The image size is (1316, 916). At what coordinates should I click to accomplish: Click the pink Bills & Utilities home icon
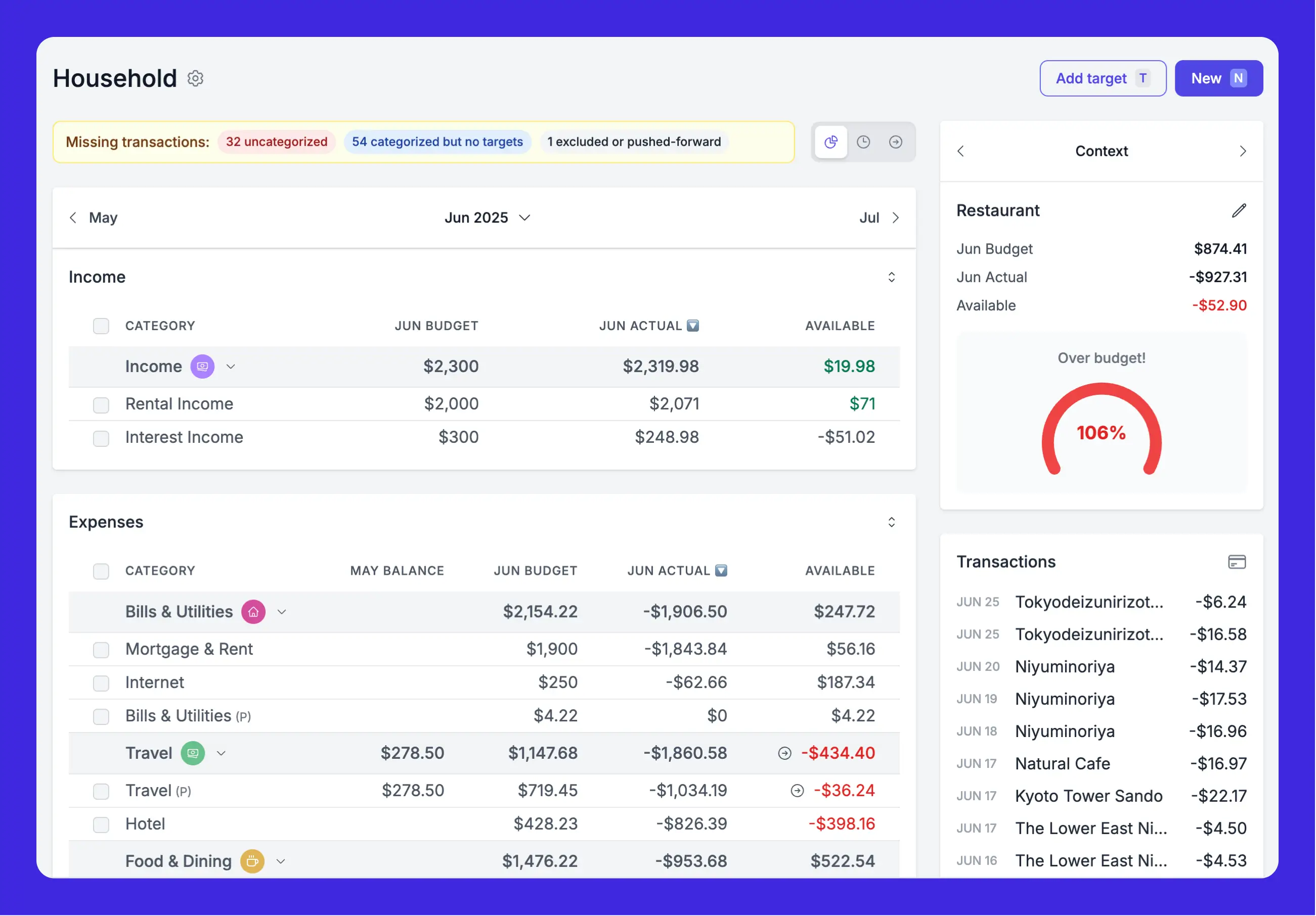[253, 612]
